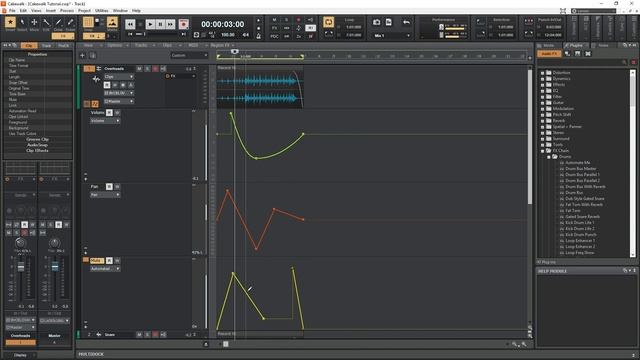The width and height of the screenshot is (640, 360).
Task: Select the Draw pencil tool
Action: [x=58, y=22]
